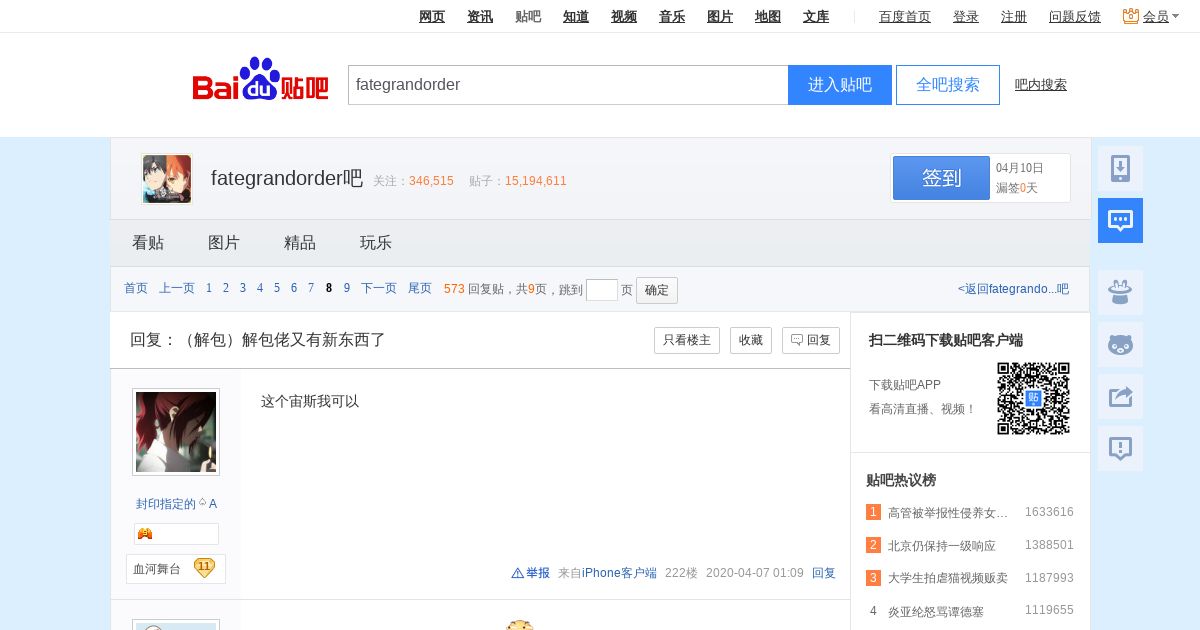Click the fategrandorder forum avatar image
Image resolution: width=1200 pixels, height=630 pixels.
coord(167,179)
